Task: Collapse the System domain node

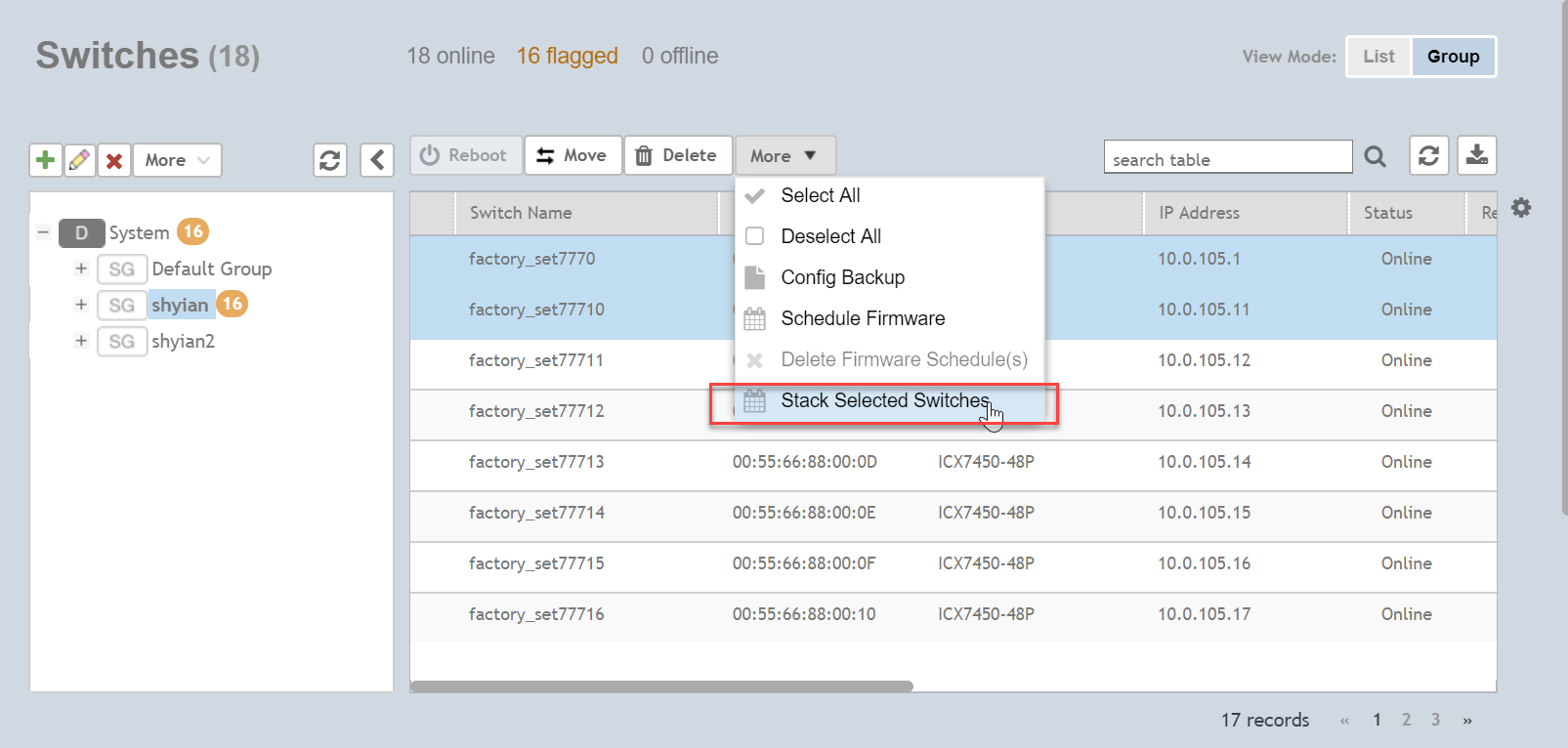Action: tap(43, 232)
